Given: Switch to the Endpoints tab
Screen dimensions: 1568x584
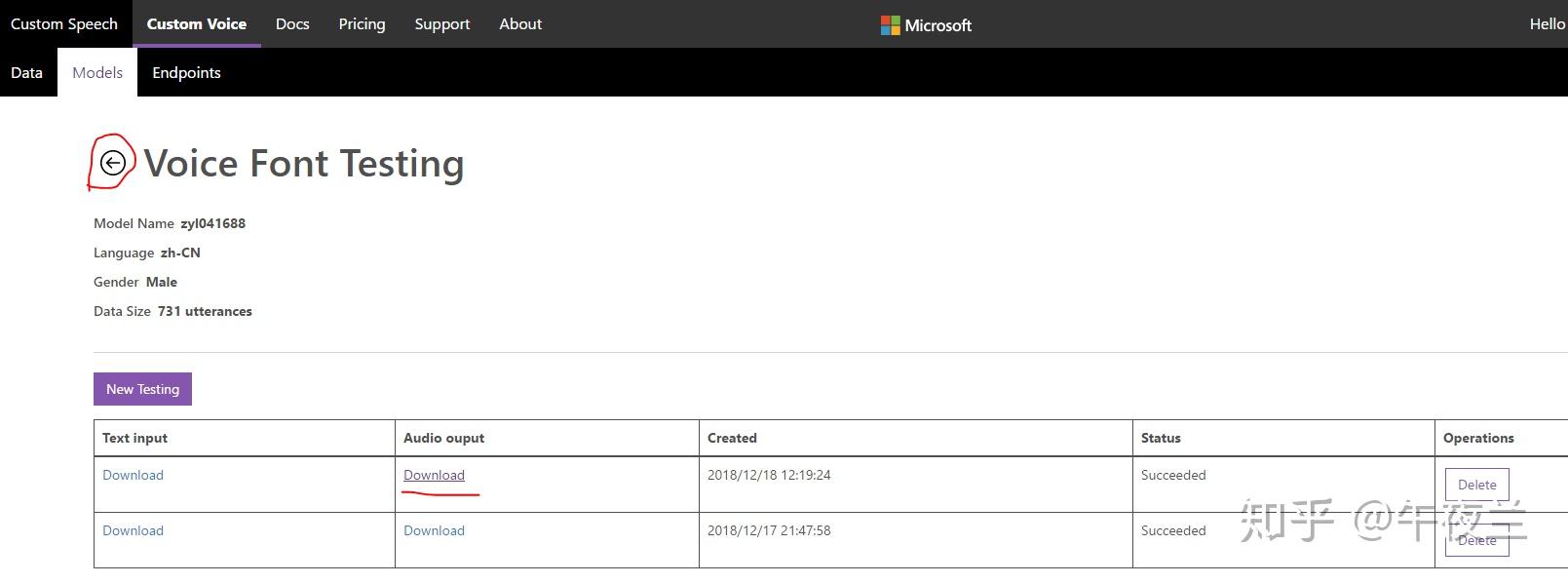Looking at the screenshot, I should 186,73.
